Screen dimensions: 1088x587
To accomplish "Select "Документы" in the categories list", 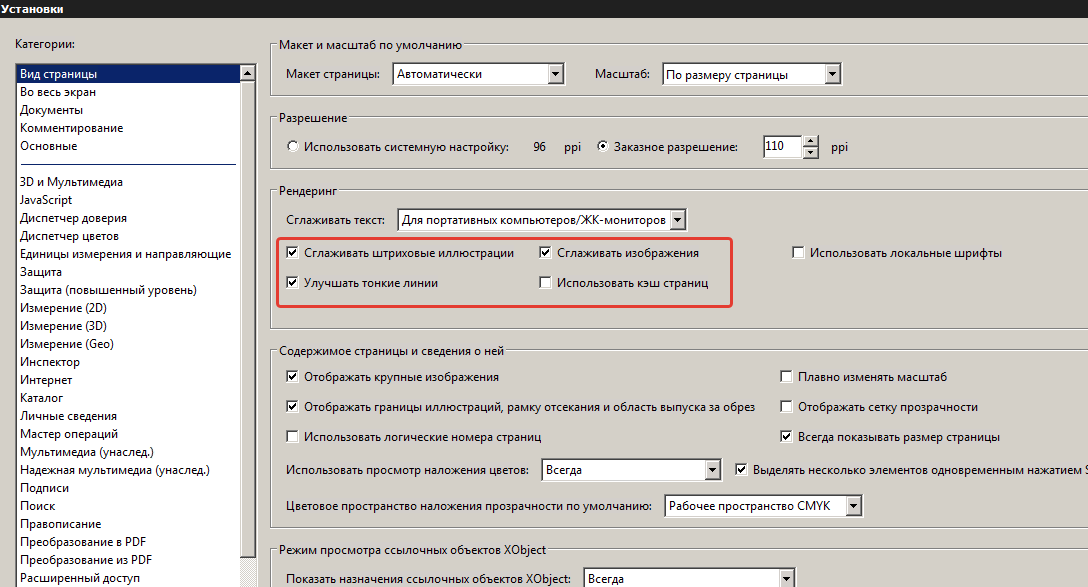I will coord(51,110).
